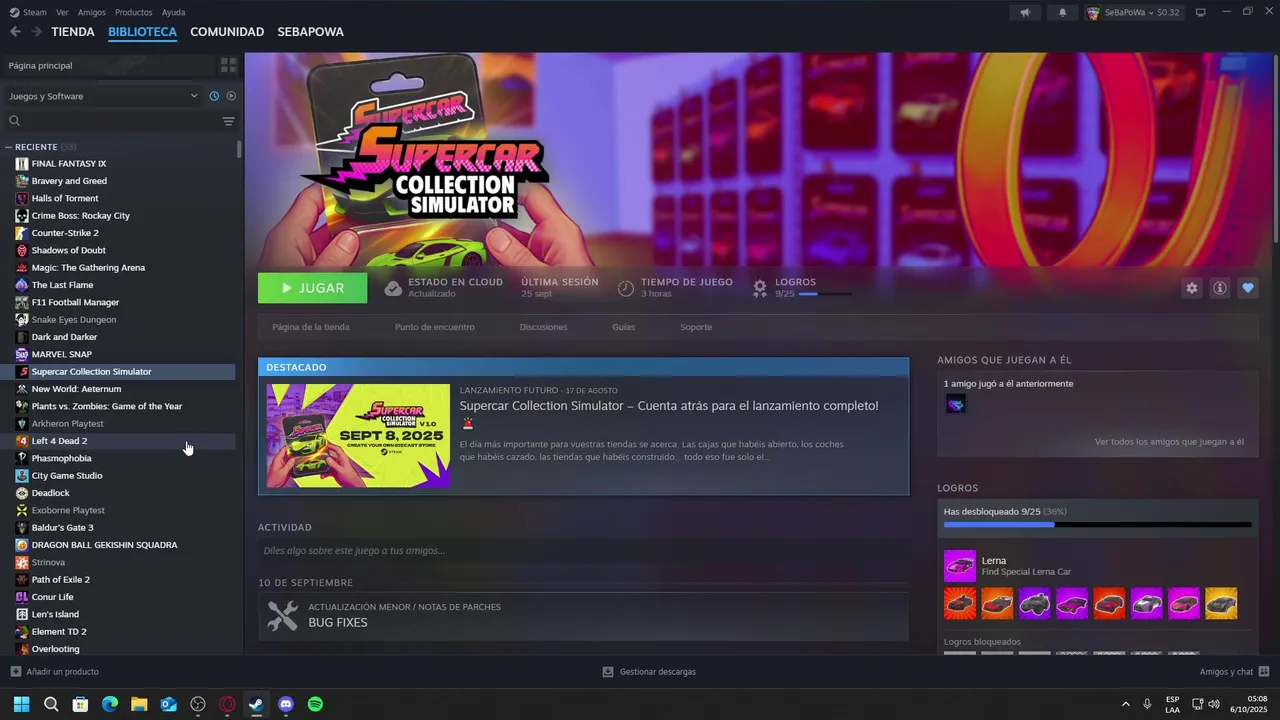Click Página principal in the sidebar
Image resolution: width=1280 pixels, height=720 pixels.
(40, 65)
